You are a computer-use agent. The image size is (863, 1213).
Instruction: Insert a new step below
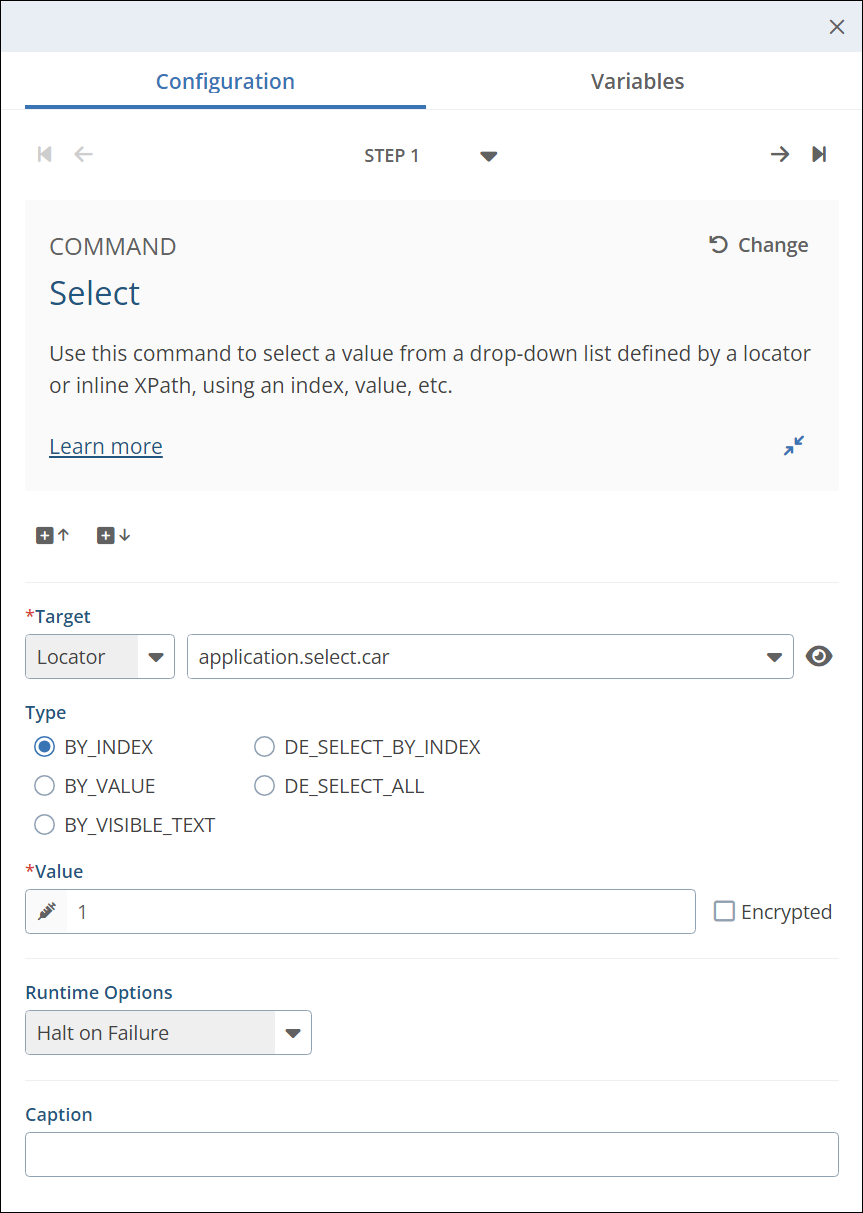point(113,536)
